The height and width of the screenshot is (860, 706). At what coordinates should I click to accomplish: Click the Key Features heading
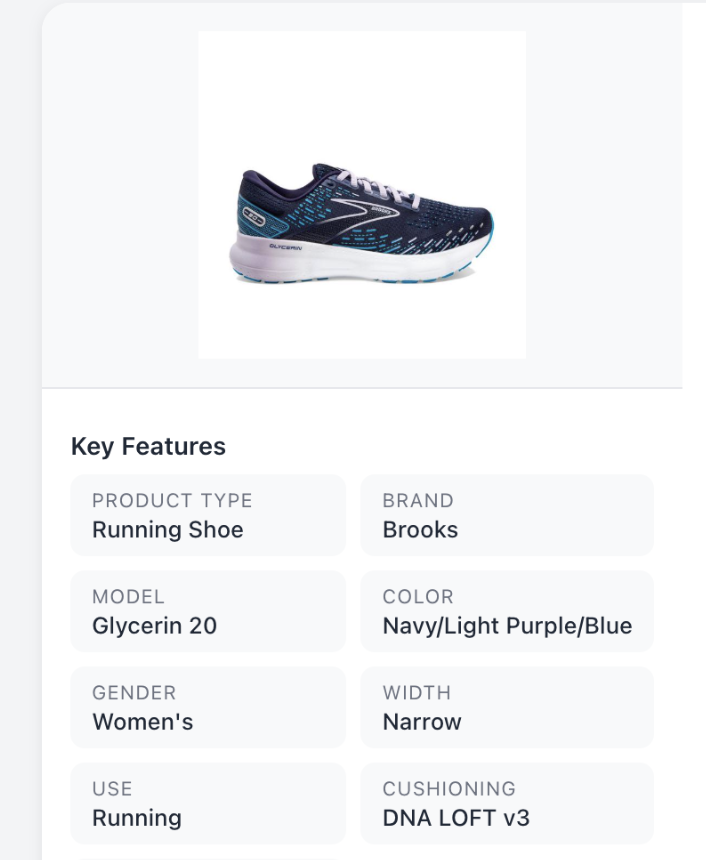click(x=148, y=446)
